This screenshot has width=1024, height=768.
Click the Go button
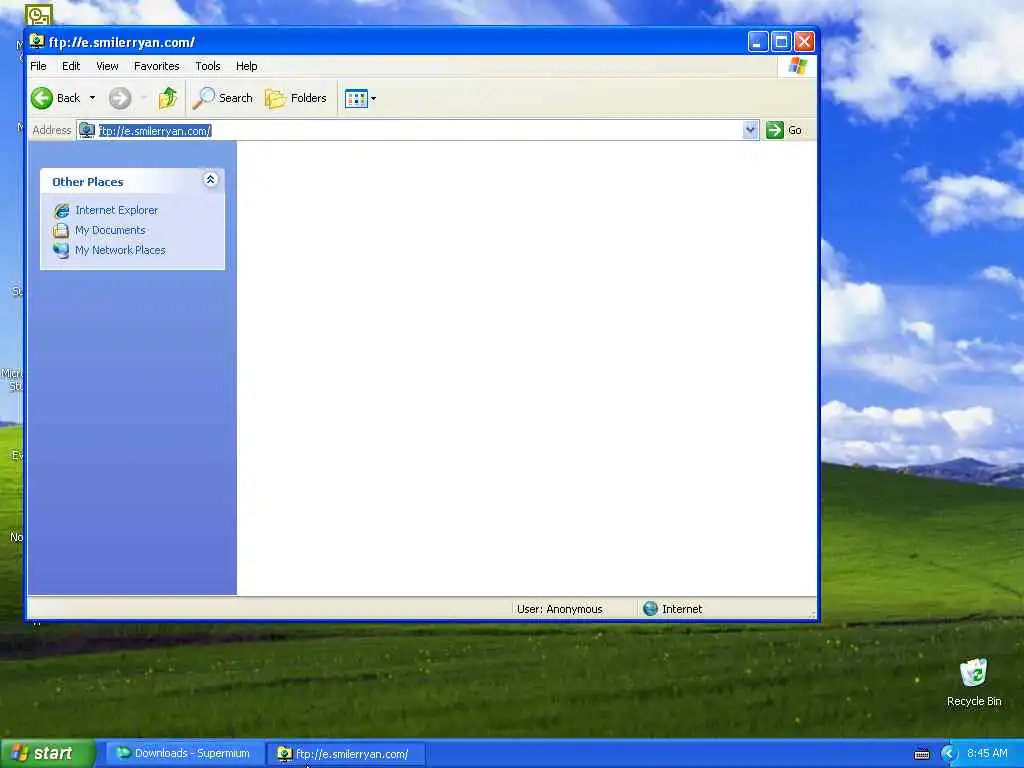(x=784, y=130)
